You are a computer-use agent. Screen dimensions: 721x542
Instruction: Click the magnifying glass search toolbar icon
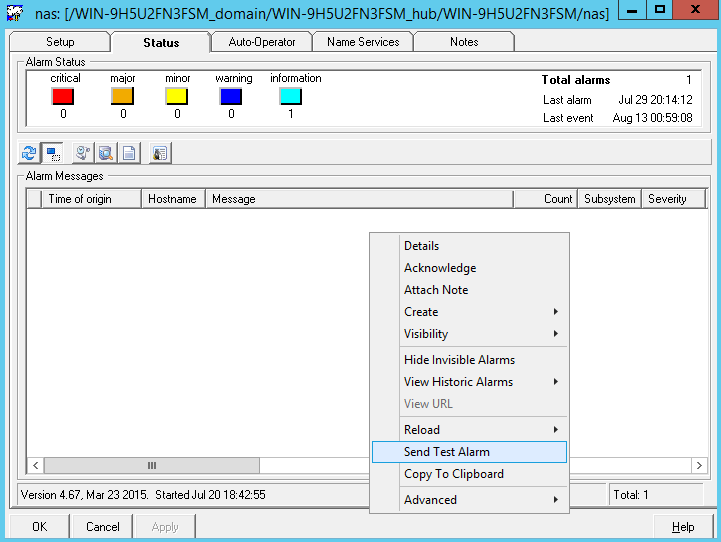click(104, 153)
